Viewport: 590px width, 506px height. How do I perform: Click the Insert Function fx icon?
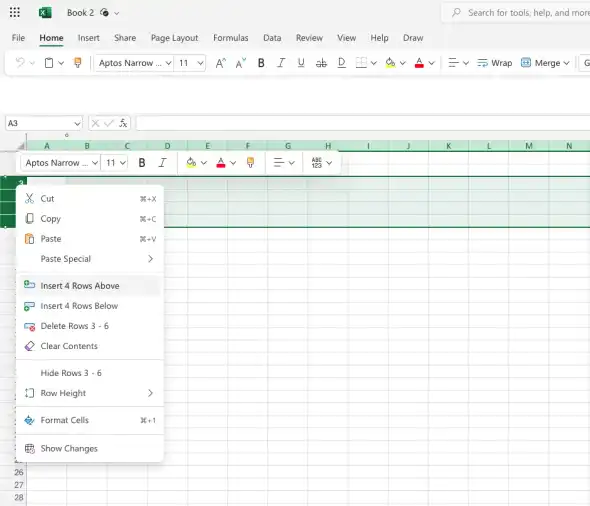[123, 123]
